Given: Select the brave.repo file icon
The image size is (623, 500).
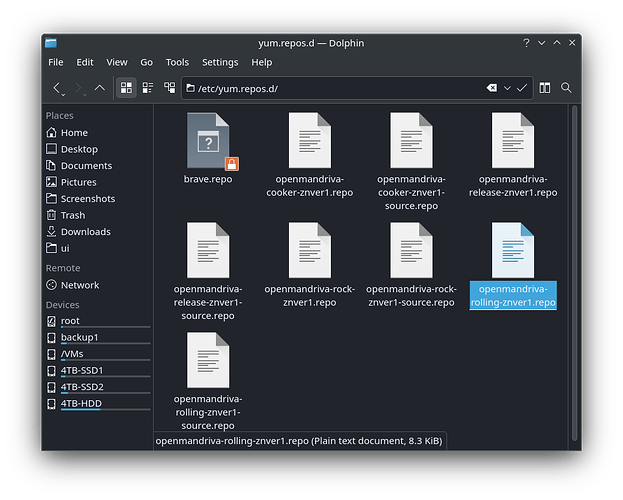Looking at the screenshot, I should 209,140.
